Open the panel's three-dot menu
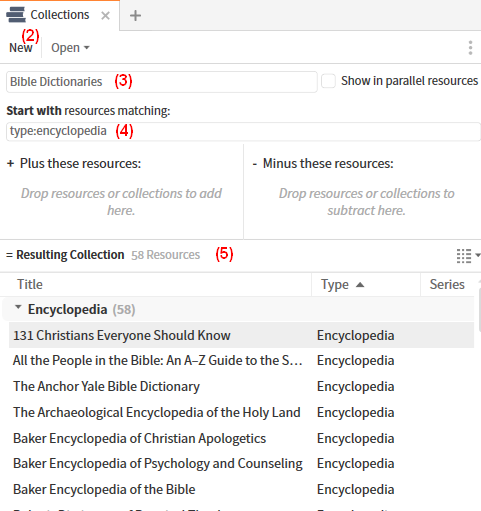Image resolution: width=481 pixels, height=511 pixels. 470,48
